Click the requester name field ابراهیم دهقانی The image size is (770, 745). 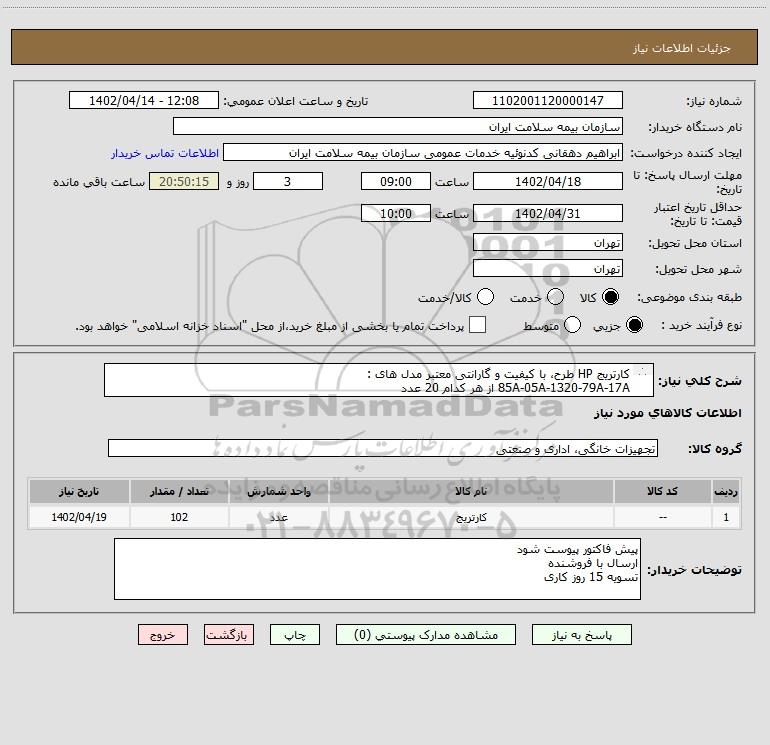click(x=423, y=153)
